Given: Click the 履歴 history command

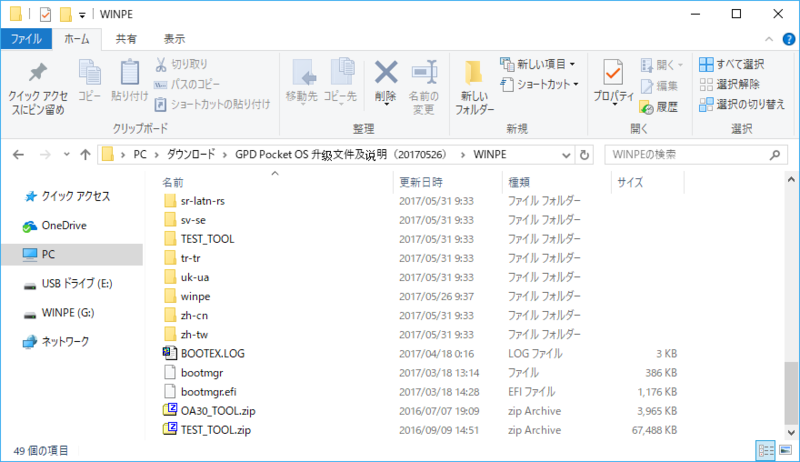Looking at the screenshot, I should [x=659, y=107].
